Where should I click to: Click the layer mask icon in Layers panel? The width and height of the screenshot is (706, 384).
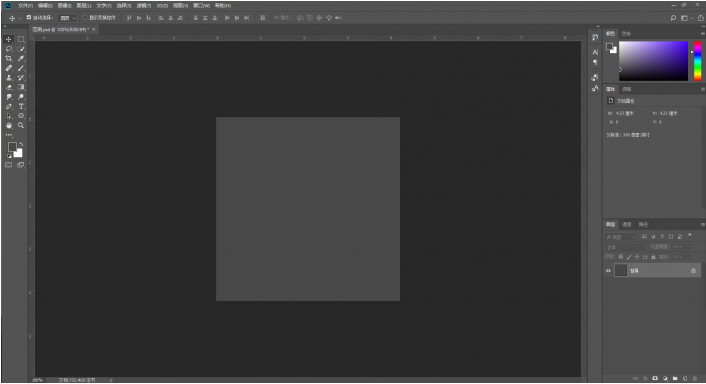tap(655, 379)
